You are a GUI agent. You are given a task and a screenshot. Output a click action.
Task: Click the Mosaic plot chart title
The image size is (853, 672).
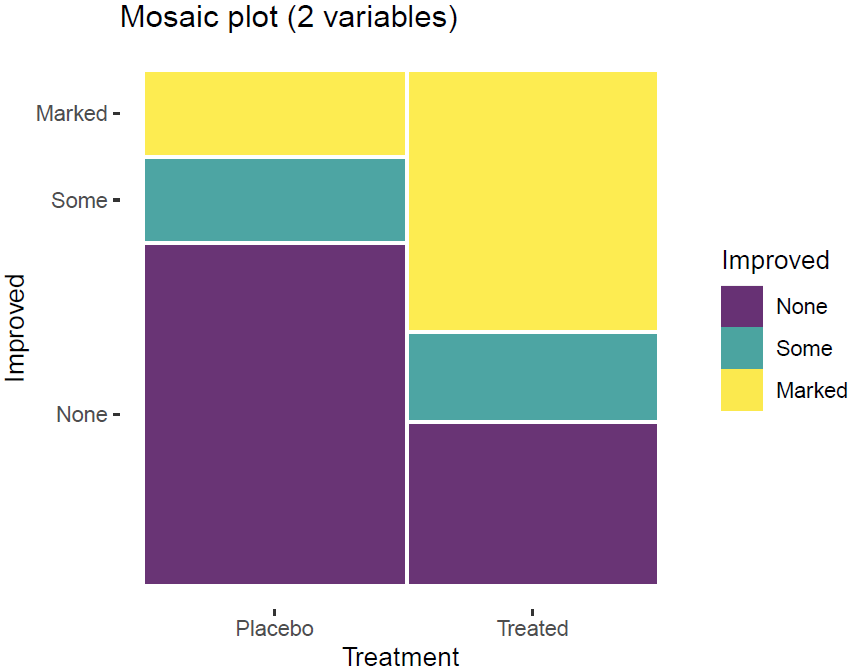pyautogui.click(x=289, y=18)
